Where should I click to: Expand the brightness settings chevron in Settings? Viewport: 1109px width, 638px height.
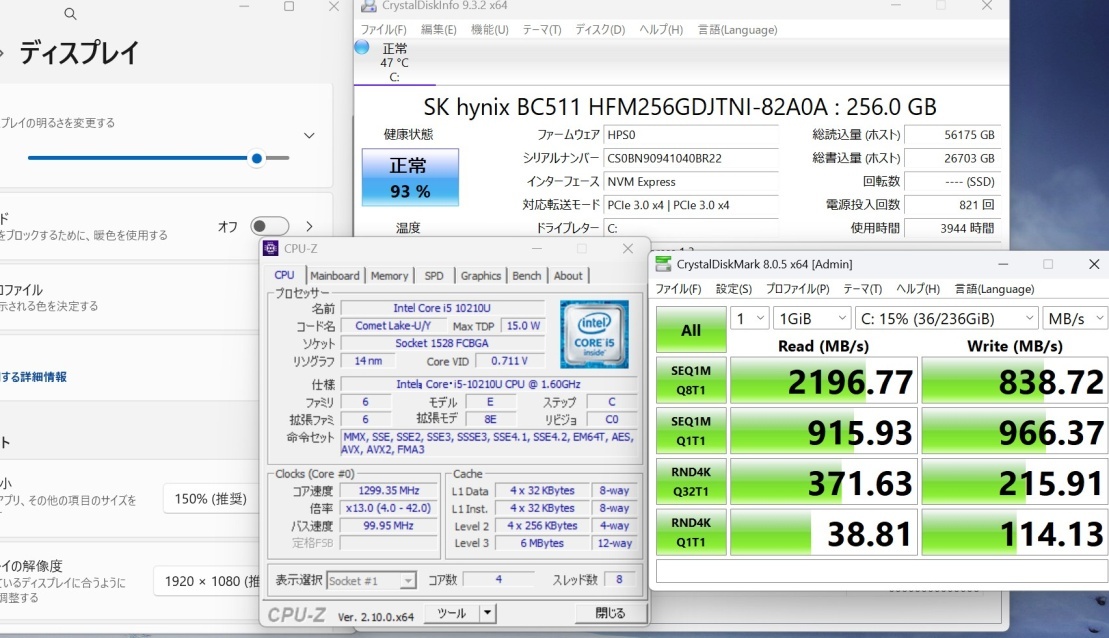pyautogui.click(x=309, y=135)
